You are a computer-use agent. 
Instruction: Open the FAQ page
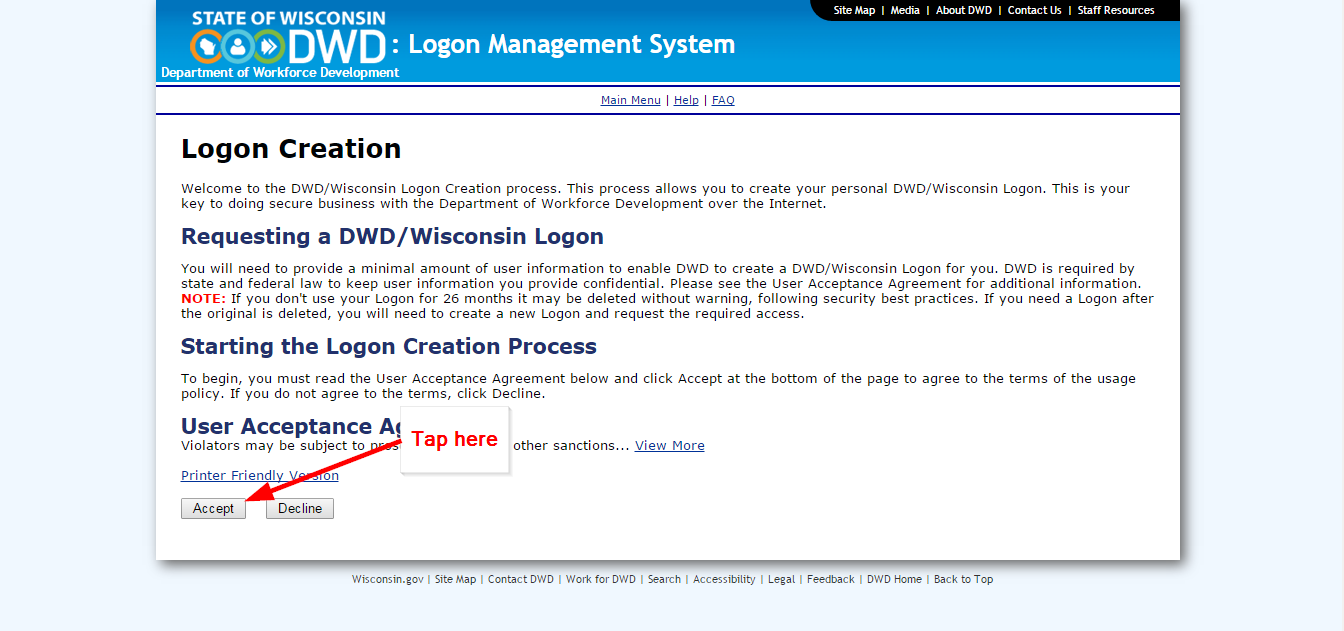722,99
